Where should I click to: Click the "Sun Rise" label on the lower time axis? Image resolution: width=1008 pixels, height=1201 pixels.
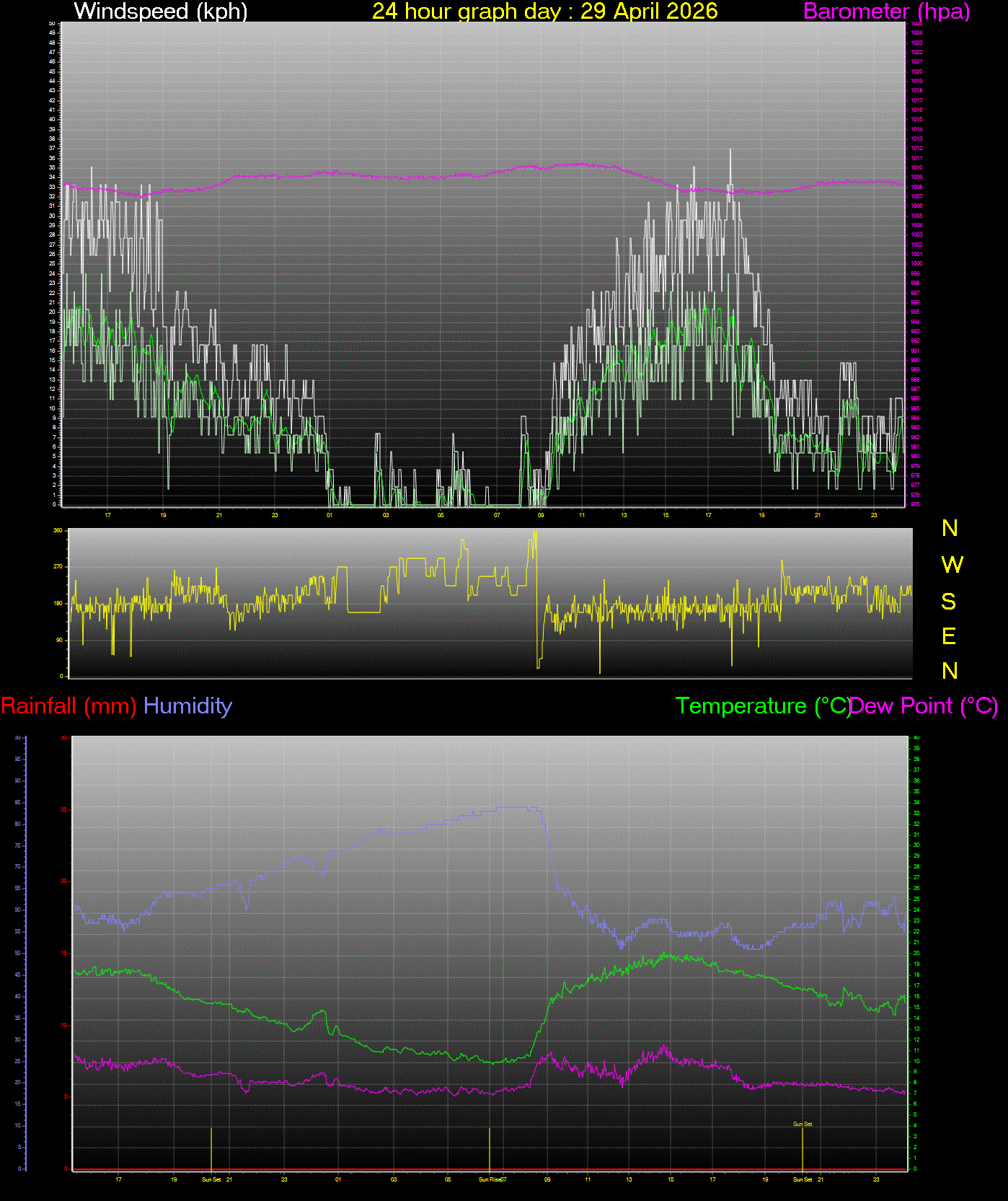click(490, 1179)
